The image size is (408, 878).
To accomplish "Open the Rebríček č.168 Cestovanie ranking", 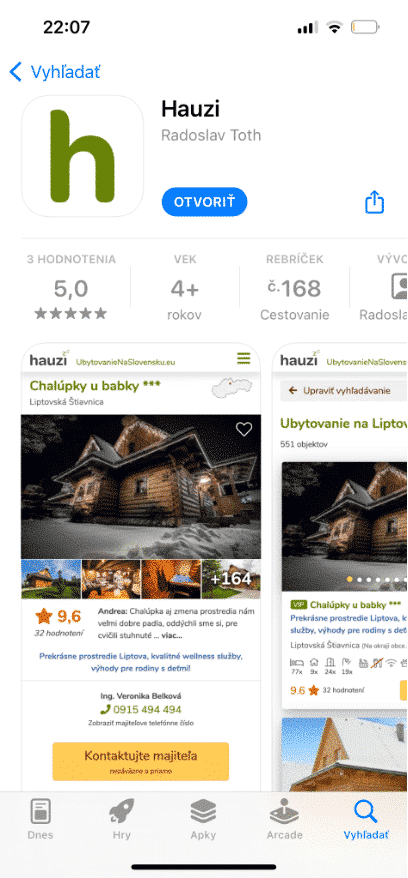I will coord(295,289).
